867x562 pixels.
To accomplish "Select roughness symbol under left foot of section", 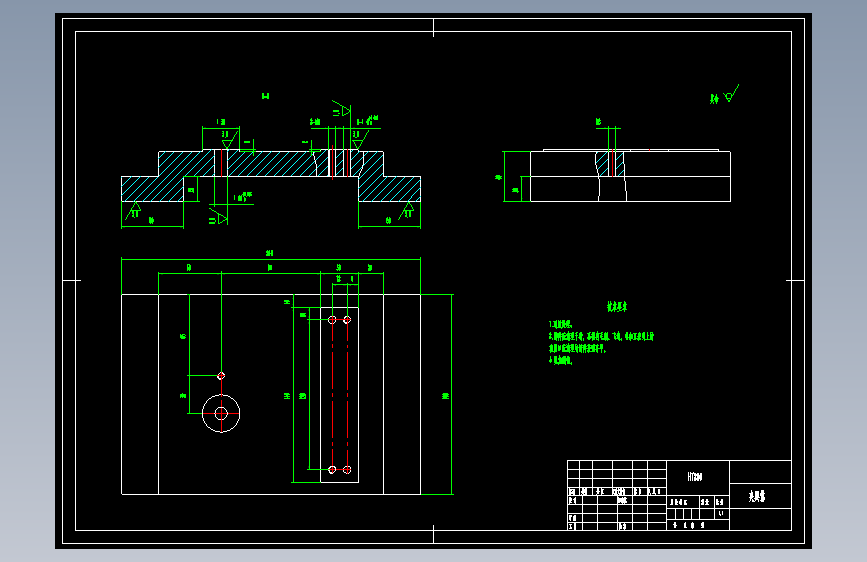I will pyautogui.click(x=134, y=210).
